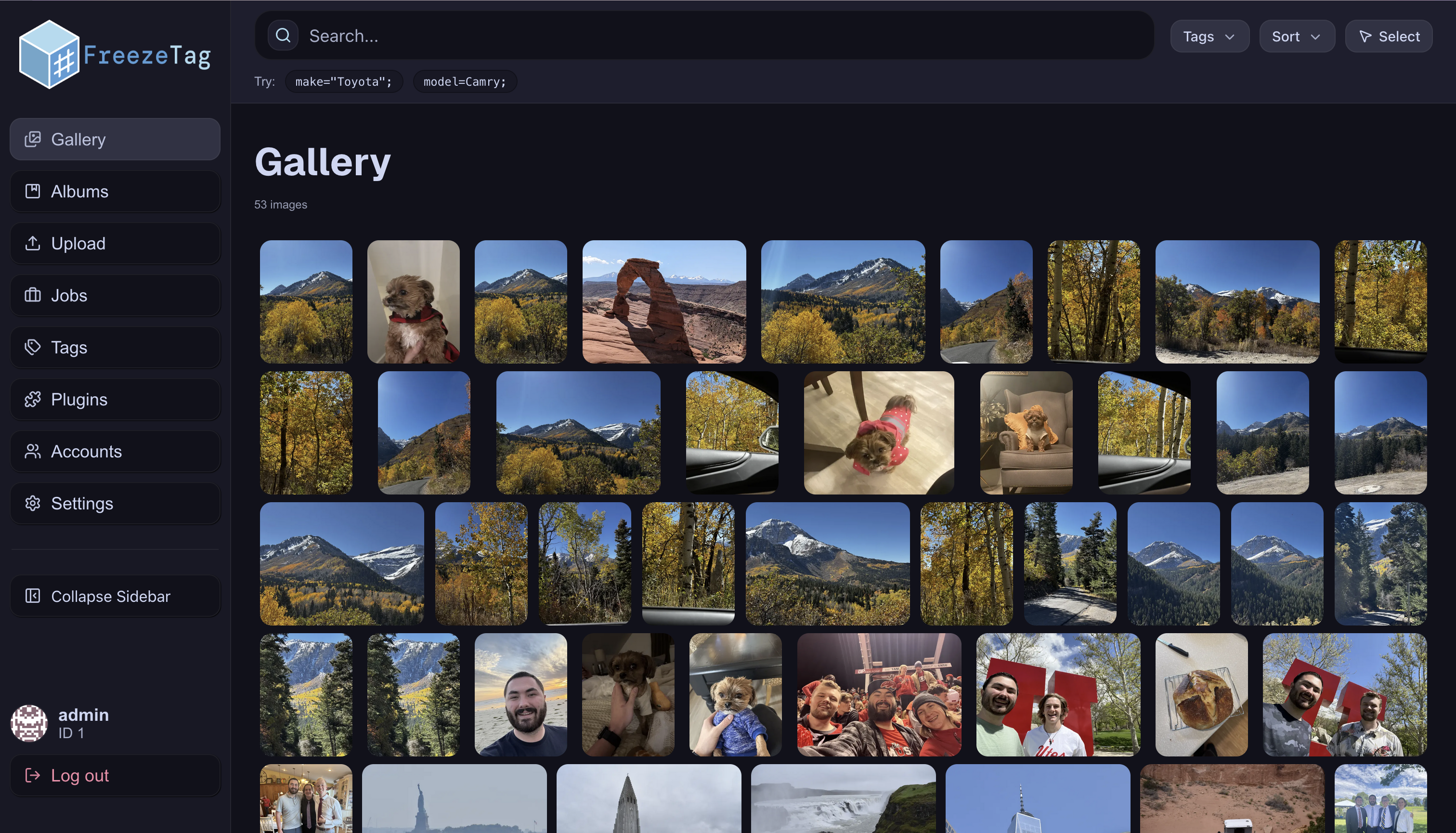Click the Upload arrow icon in sidebar
This screenshot has height=833, width=1456.
pyautogui.click(x=33, y=243)
